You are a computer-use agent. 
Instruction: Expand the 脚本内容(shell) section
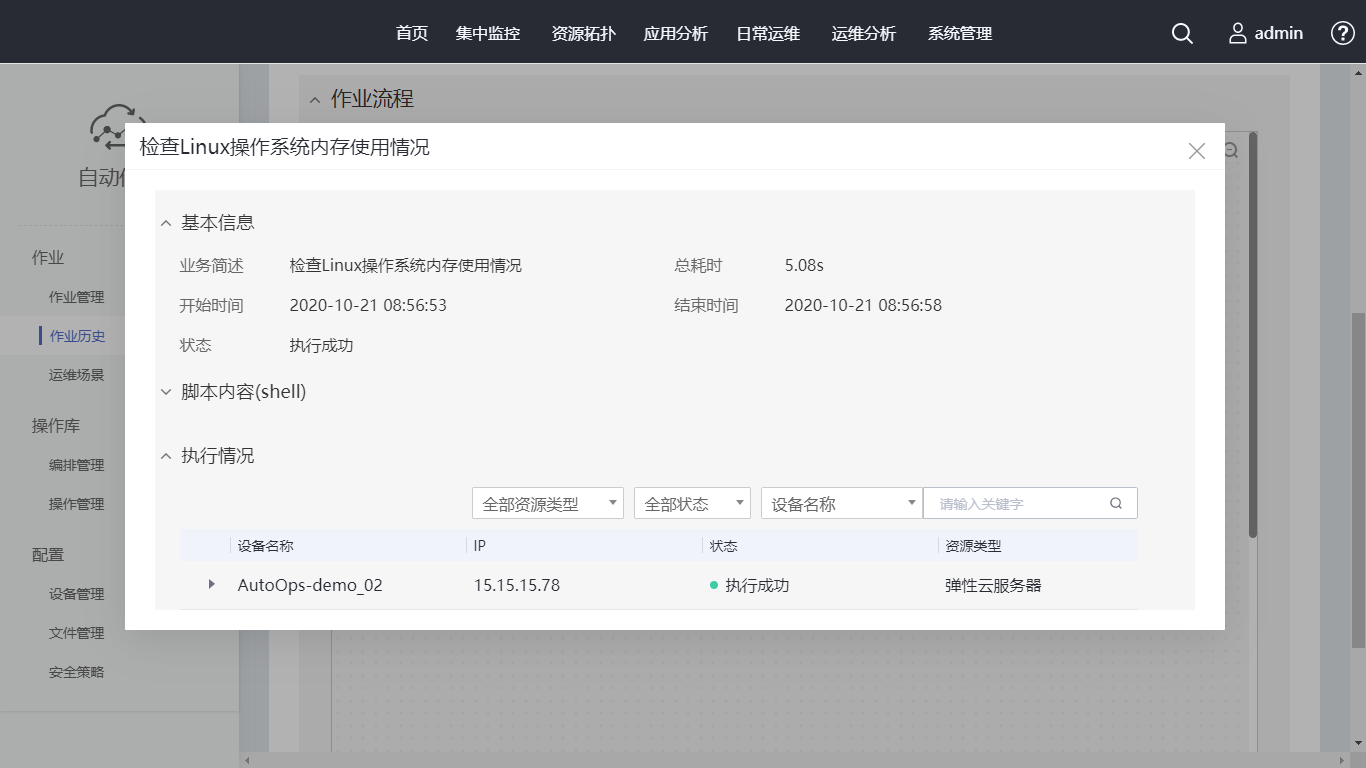167,393
